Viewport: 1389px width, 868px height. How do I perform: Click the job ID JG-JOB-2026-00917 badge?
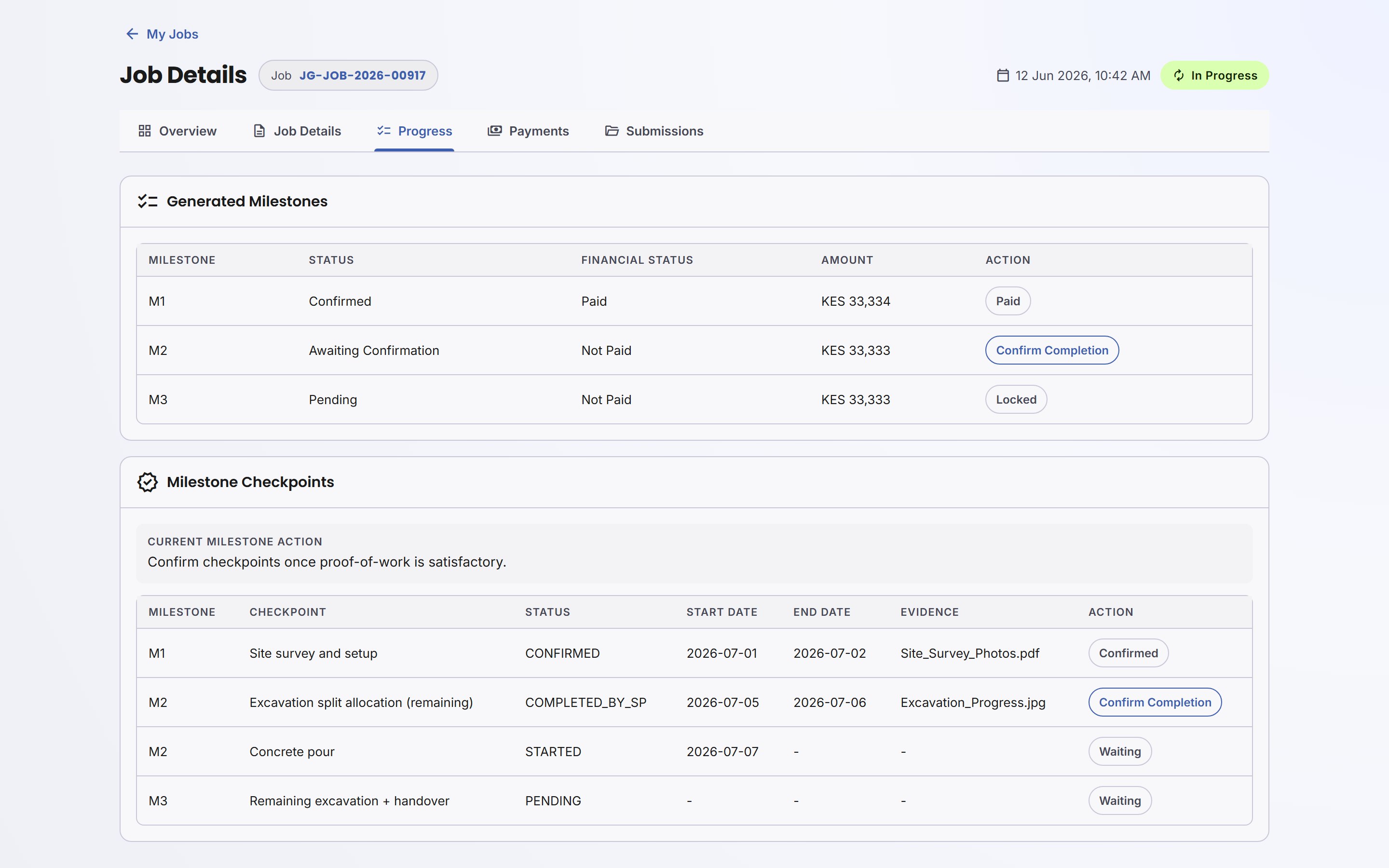coord(348,75)
